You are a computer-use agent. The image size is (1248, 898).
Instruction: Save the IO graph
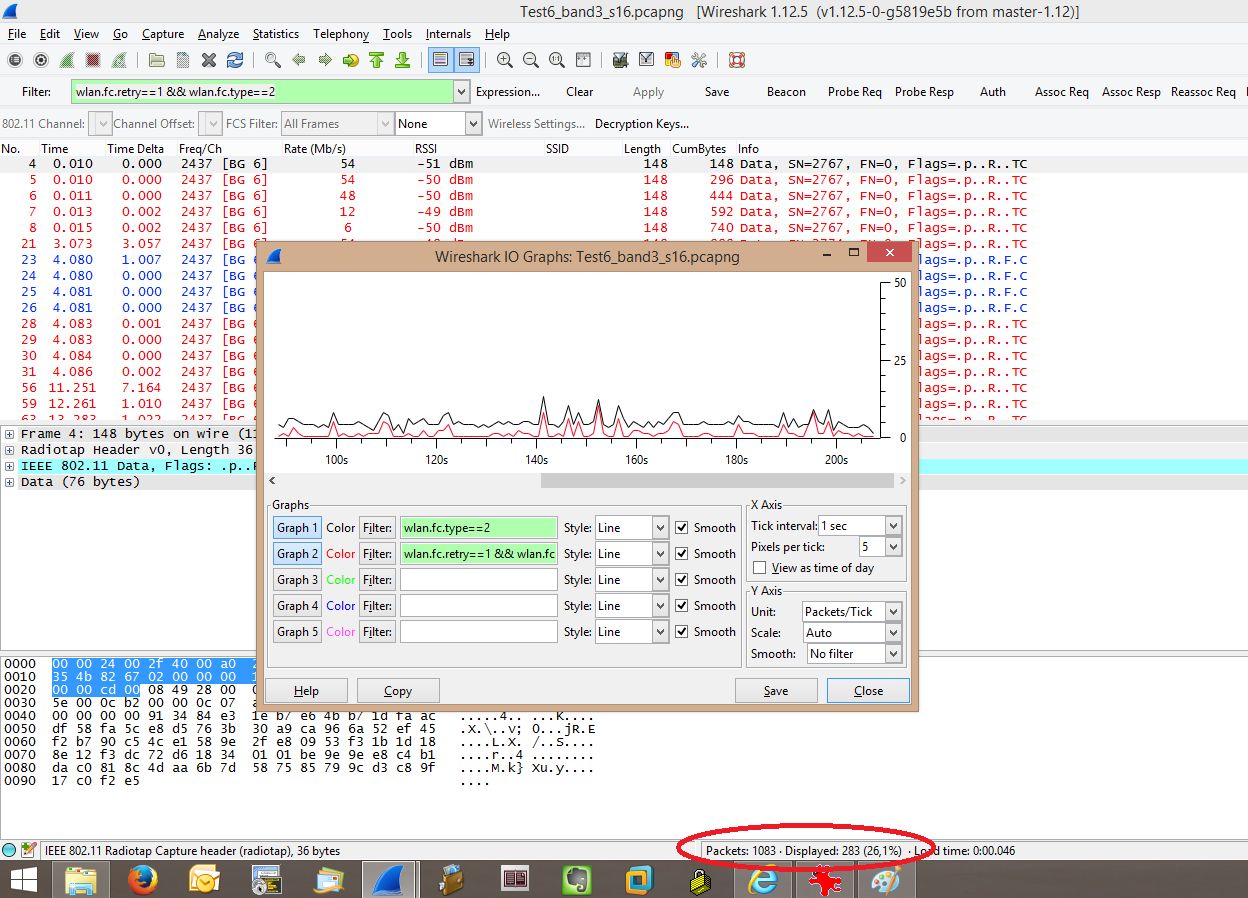776,690
